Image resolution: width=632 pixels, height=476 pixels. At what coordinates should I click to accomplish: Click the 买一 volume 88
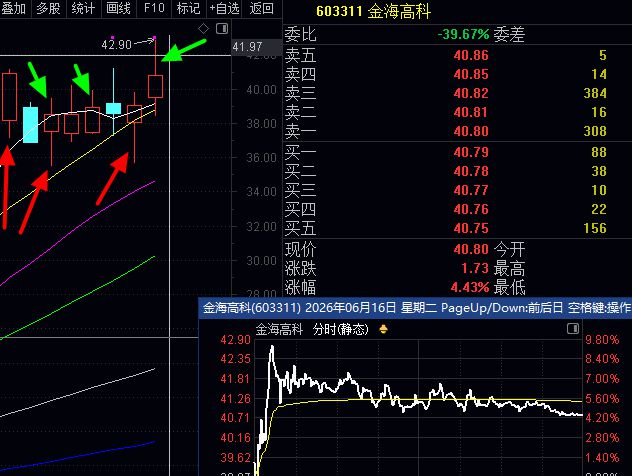pos(599,152)
